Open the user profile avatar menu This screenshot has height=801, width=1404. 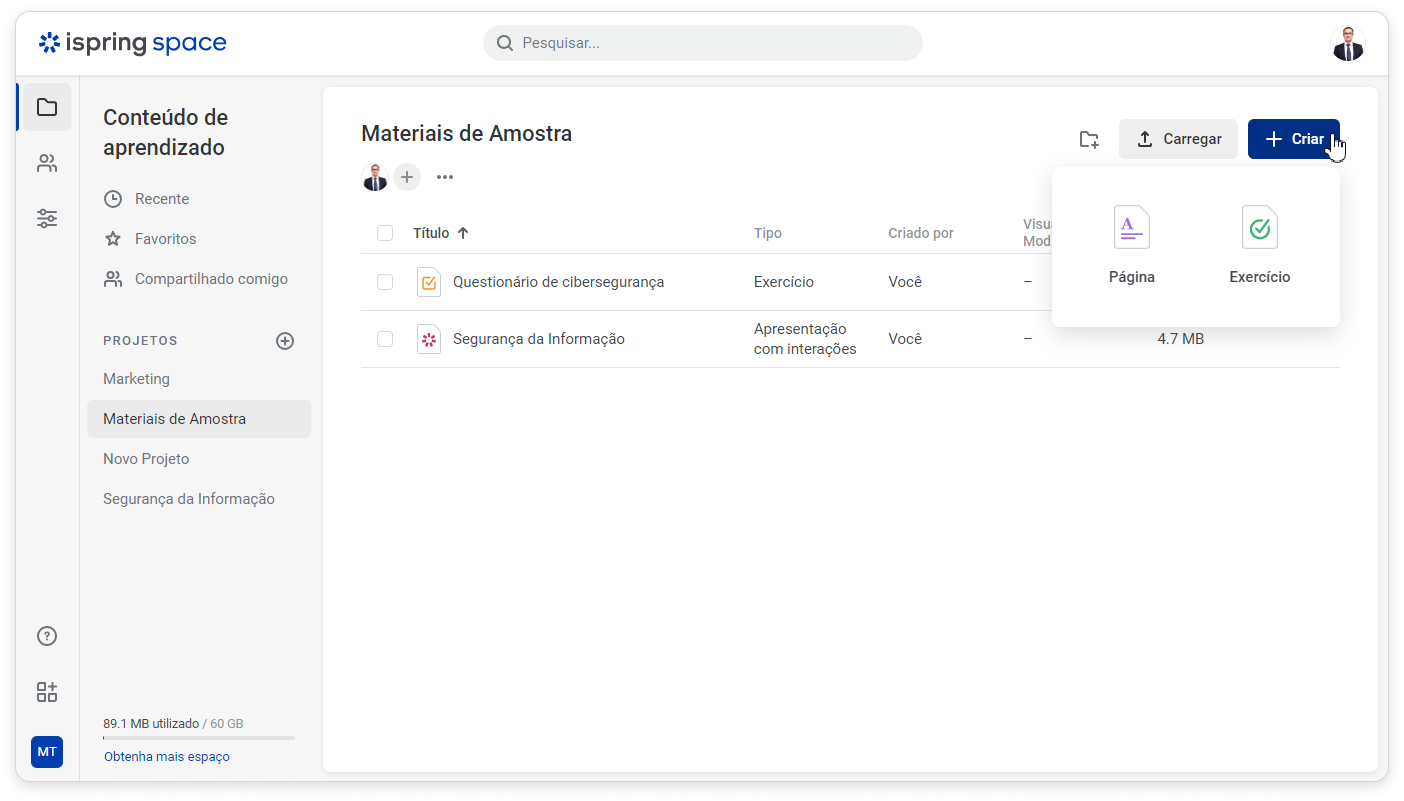pyautogui.click(x=1347, y=44)
